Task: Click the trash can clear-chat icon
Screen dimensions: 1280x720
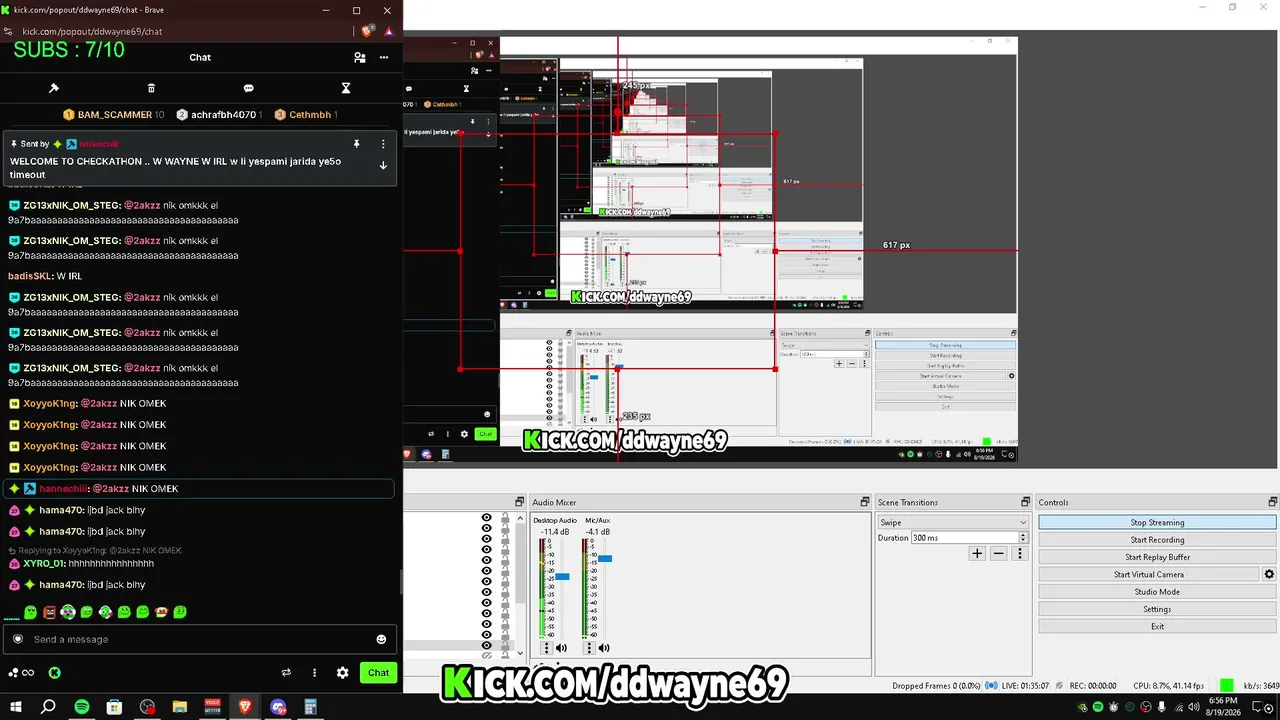Action: click(151, 88)
